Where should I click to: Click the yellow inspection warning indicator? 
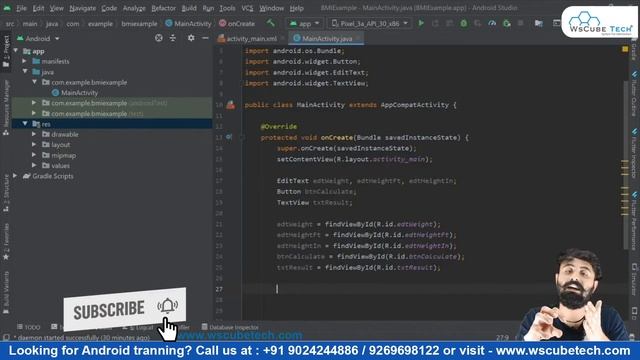[625, 49]
